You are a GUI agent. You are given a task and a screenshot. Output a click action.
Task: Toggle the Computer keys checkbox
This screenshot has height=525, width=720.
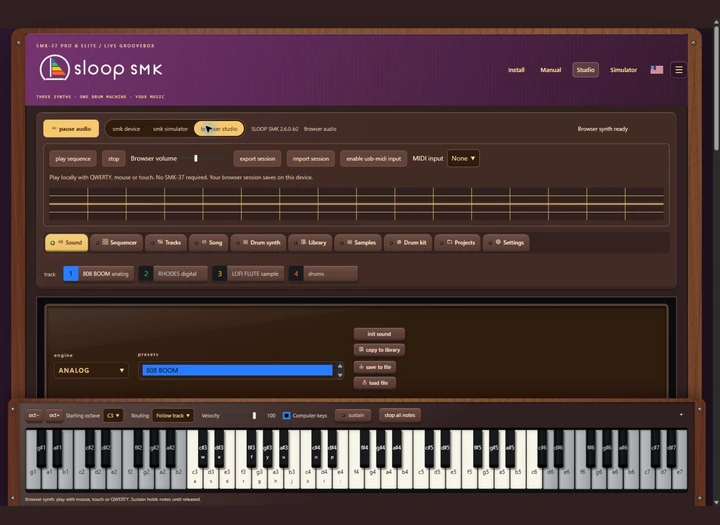coord(286,415)
